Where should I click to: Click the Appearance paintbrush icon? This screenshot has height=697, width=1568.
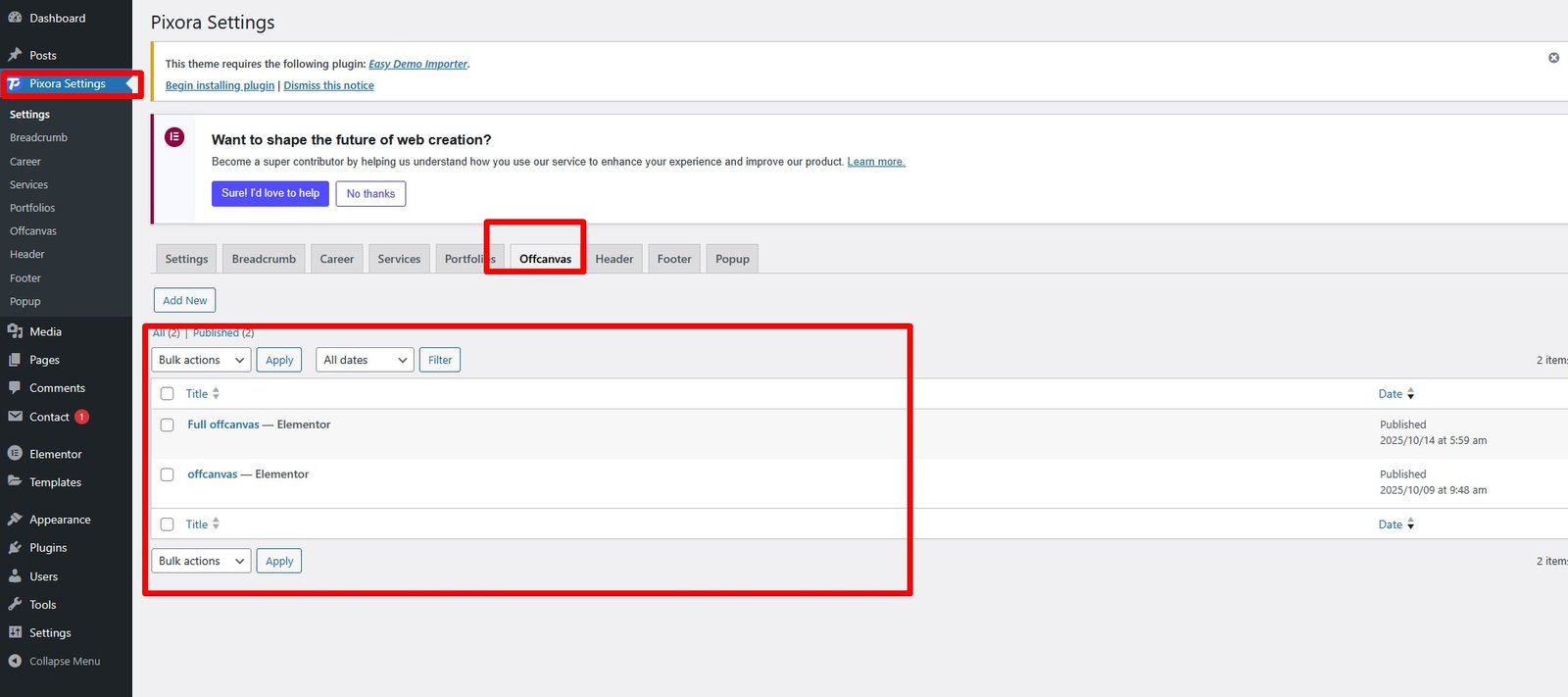tap(15, 520)
